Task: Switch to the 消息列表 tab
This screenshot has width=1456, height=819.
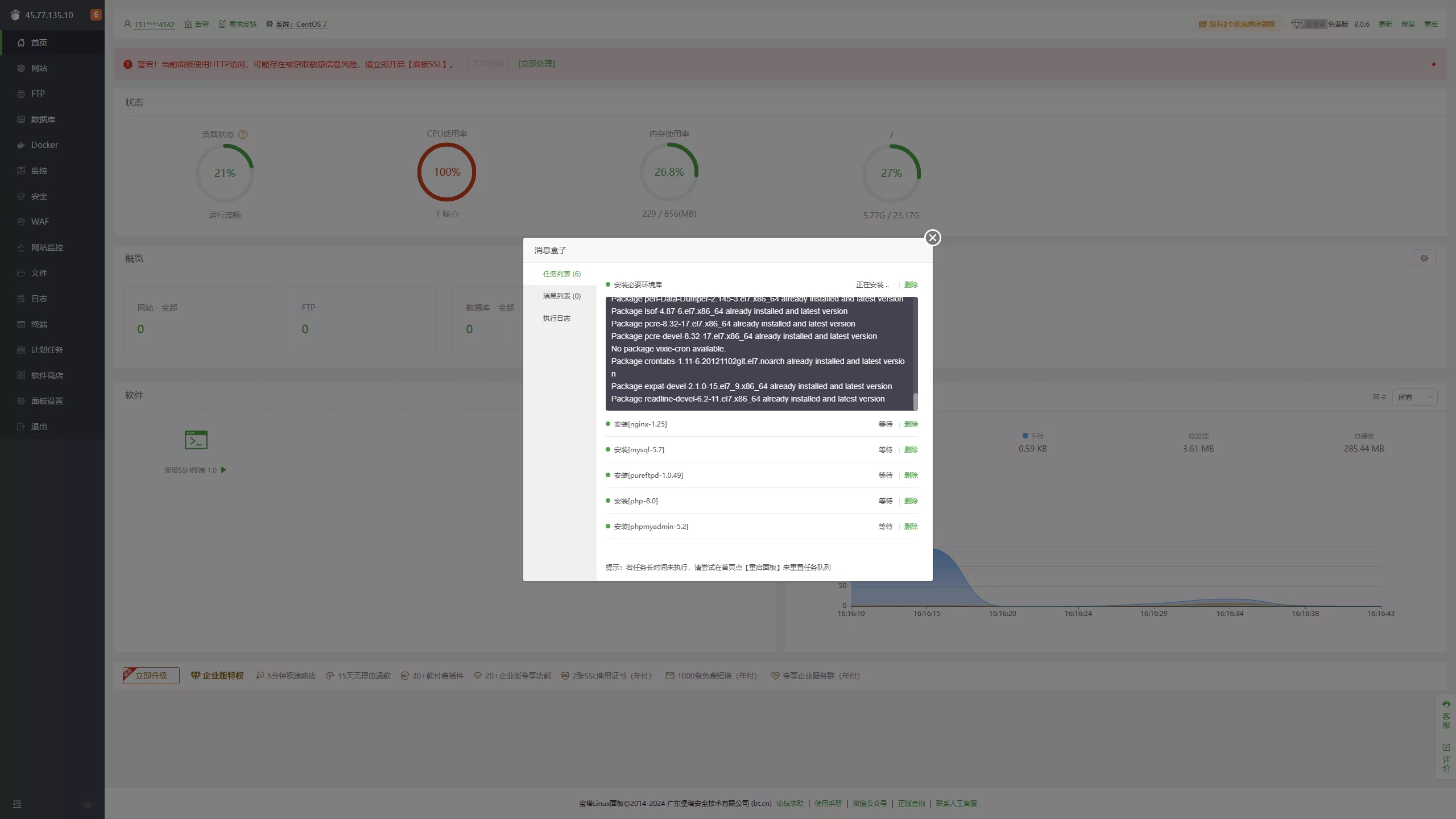Action: tap(561, 296)
